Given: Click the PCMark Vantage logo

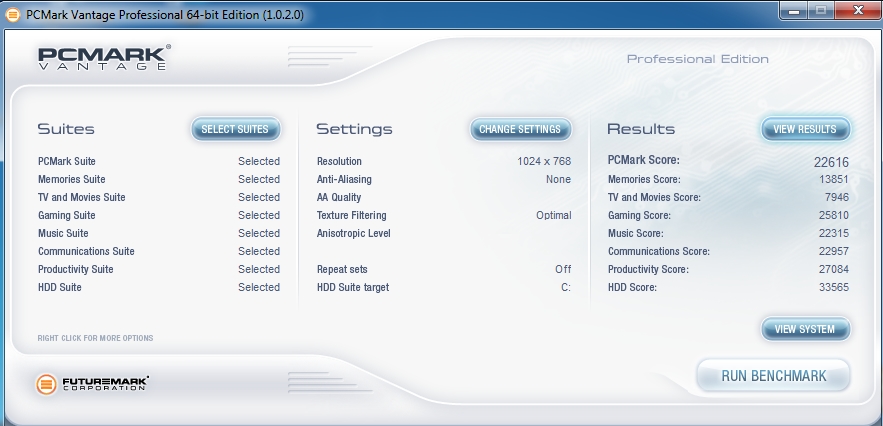Looking at the screenshot, I should (x=104, y=57).
